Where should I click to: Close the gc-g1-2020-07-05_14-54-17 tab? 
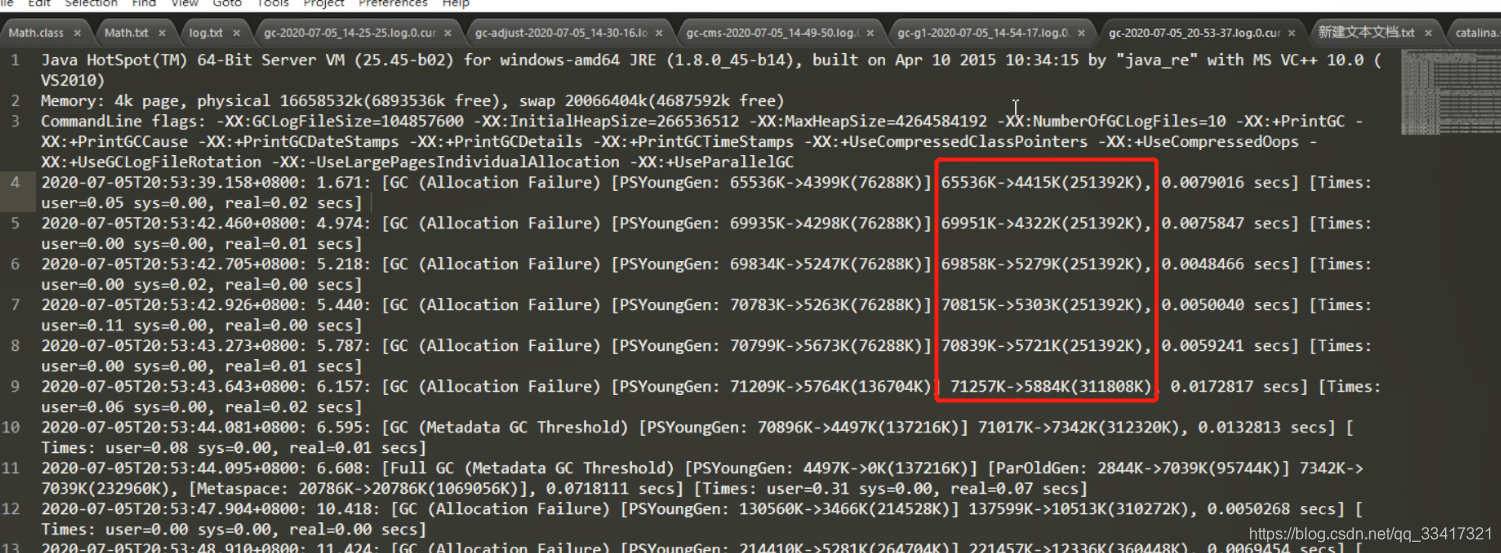1080,33
